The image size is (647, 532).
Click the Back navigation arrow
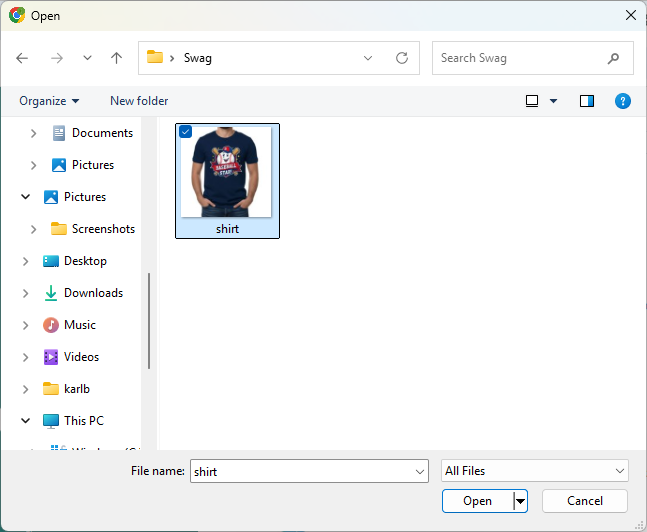23,58
